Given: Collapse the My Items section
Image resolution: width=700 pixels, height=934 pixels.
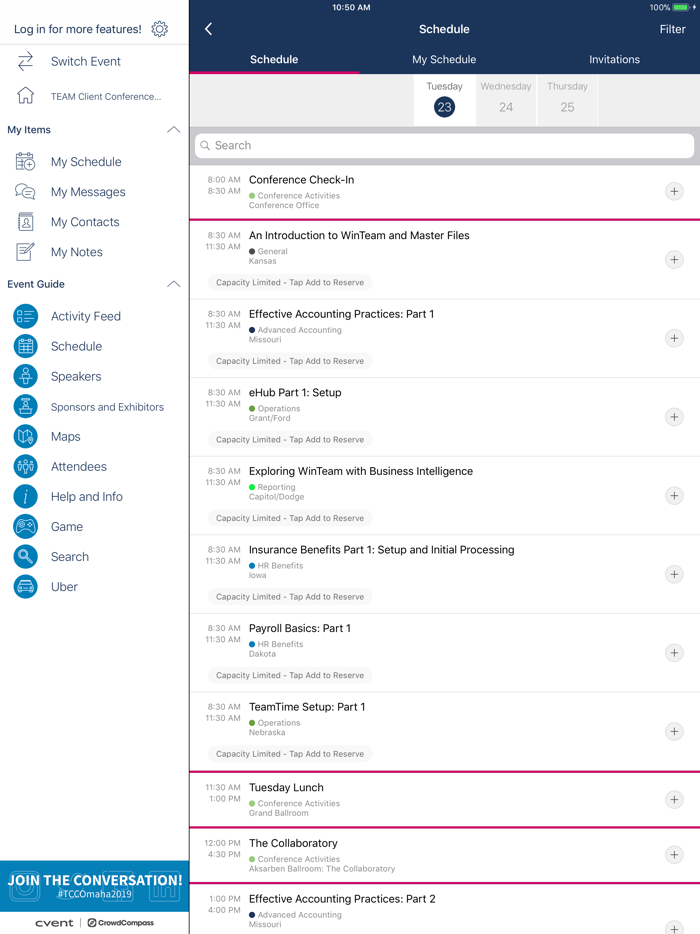Looking at the screenshot, I should (173, 129).
